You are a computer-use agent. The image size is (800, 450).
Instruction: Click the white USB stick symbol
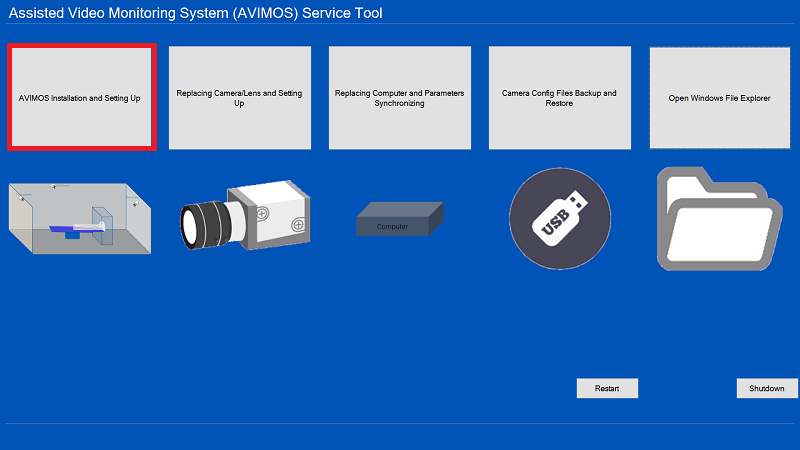click(x=561, y=218)
